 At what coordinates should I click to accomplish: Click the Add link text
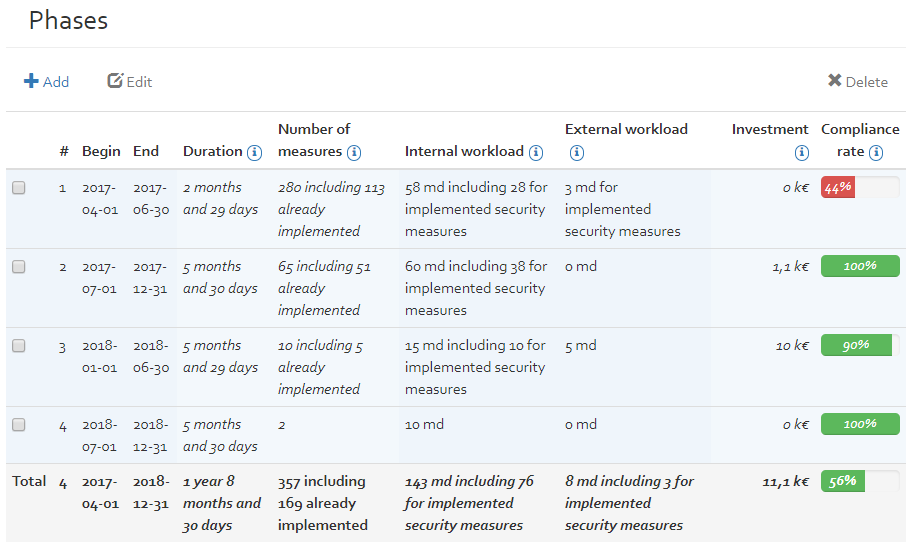pos(56,82)
